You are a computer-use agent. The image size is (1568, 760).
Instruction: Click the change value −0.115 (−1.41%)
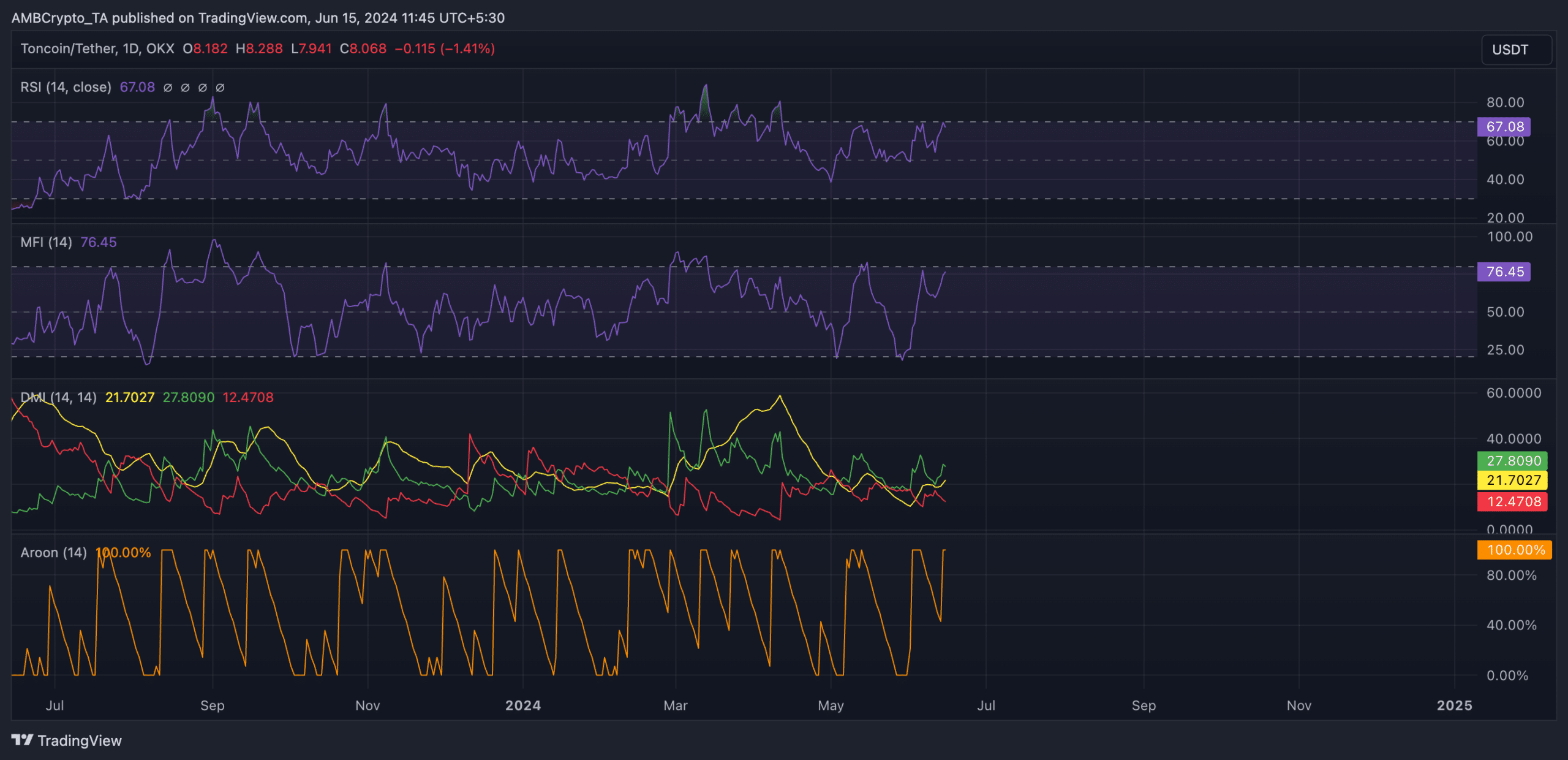(445, 48)
